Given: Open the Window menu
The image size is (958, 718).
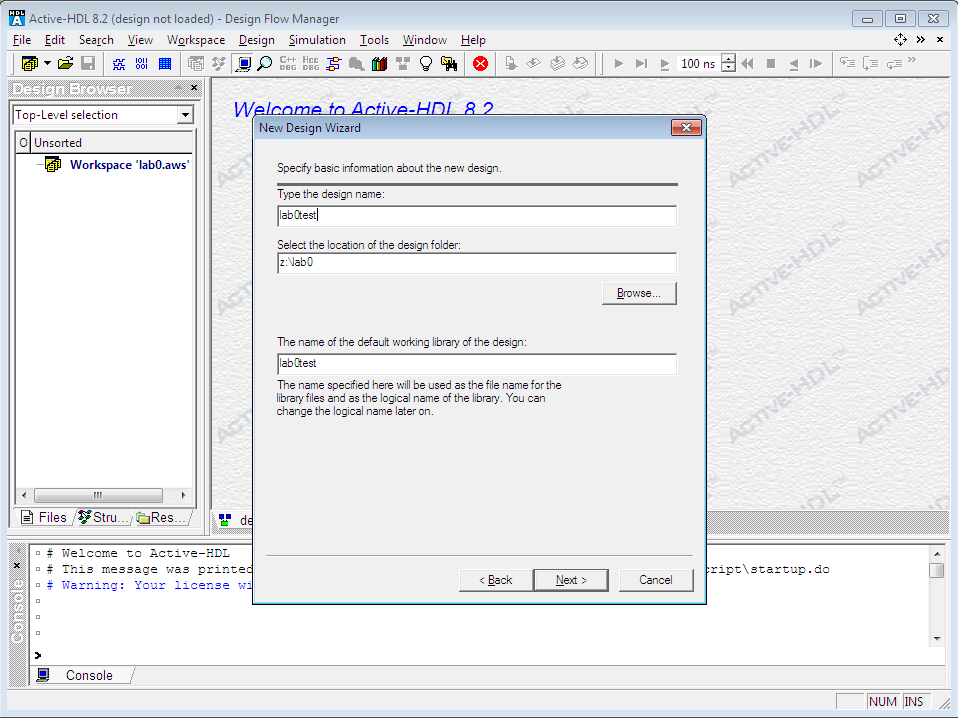Looking at the screenshot, I should tap(425, 40).
